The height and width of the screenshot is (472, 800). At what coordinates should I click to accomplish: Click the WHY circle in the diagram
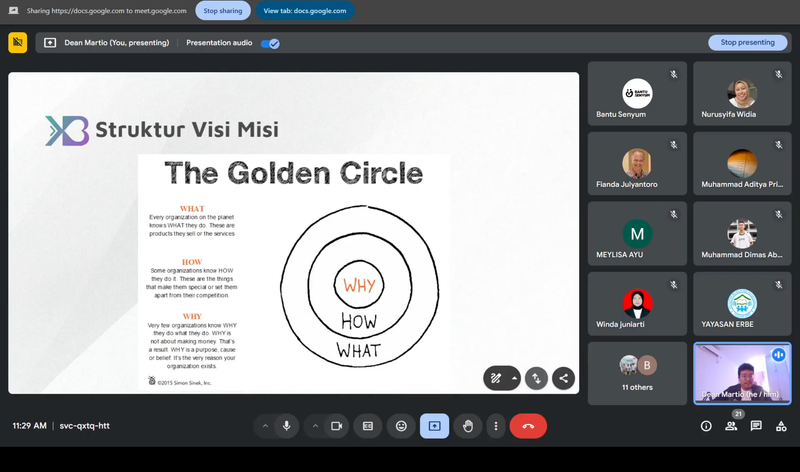coord(359,285)
